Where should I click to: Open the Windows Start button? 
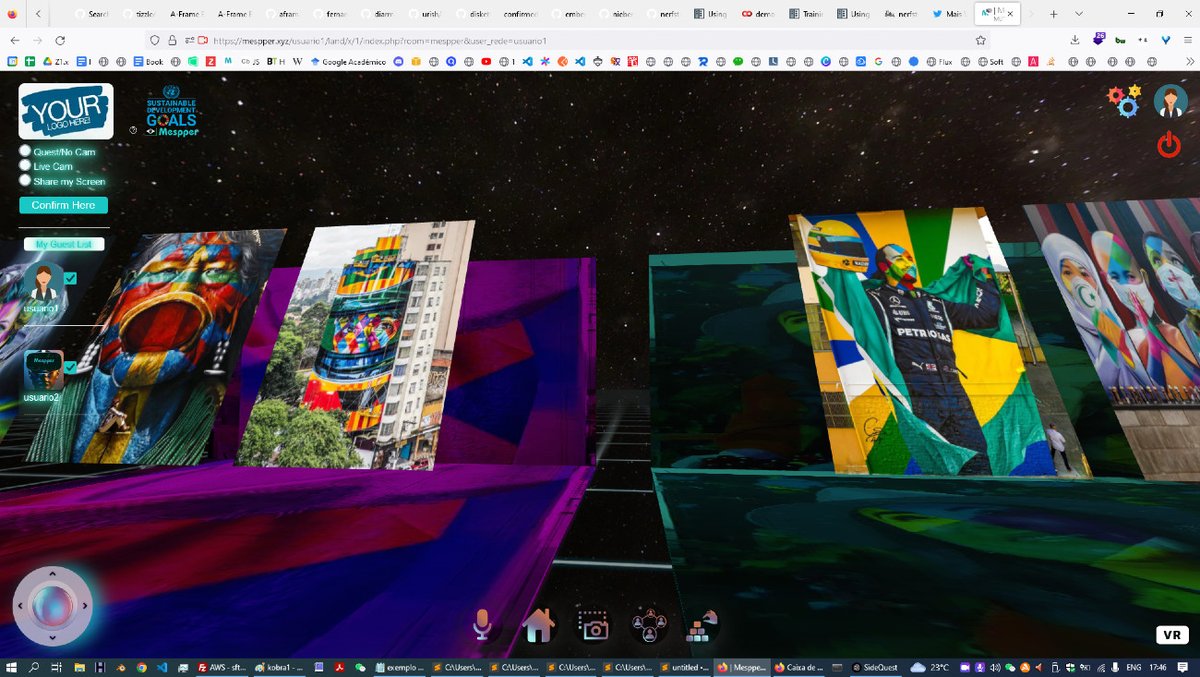tap(11, 667)
